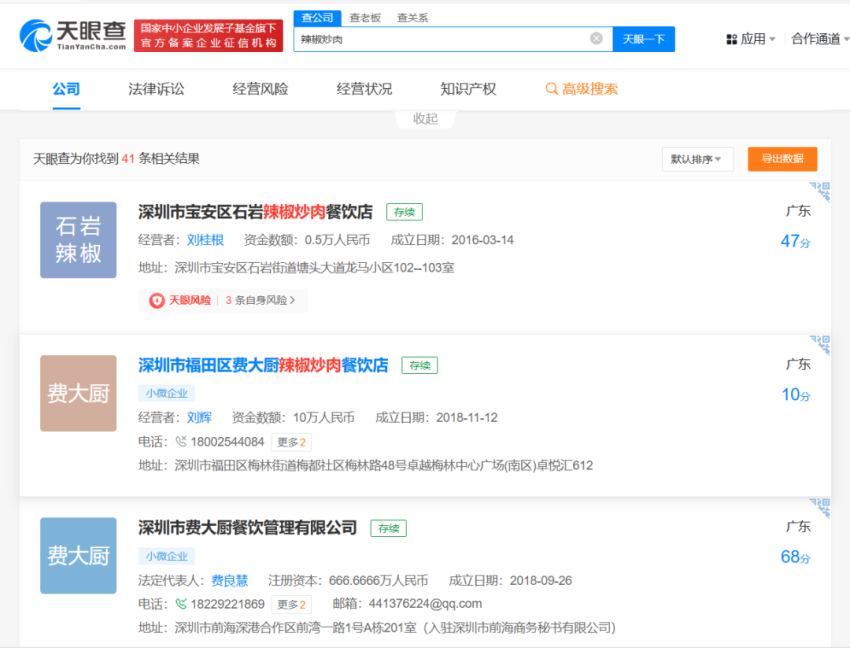Viewport: 850px width, 648px height.
Task: Click the TianYanCha logo
Action: click(x=73, y=36)
